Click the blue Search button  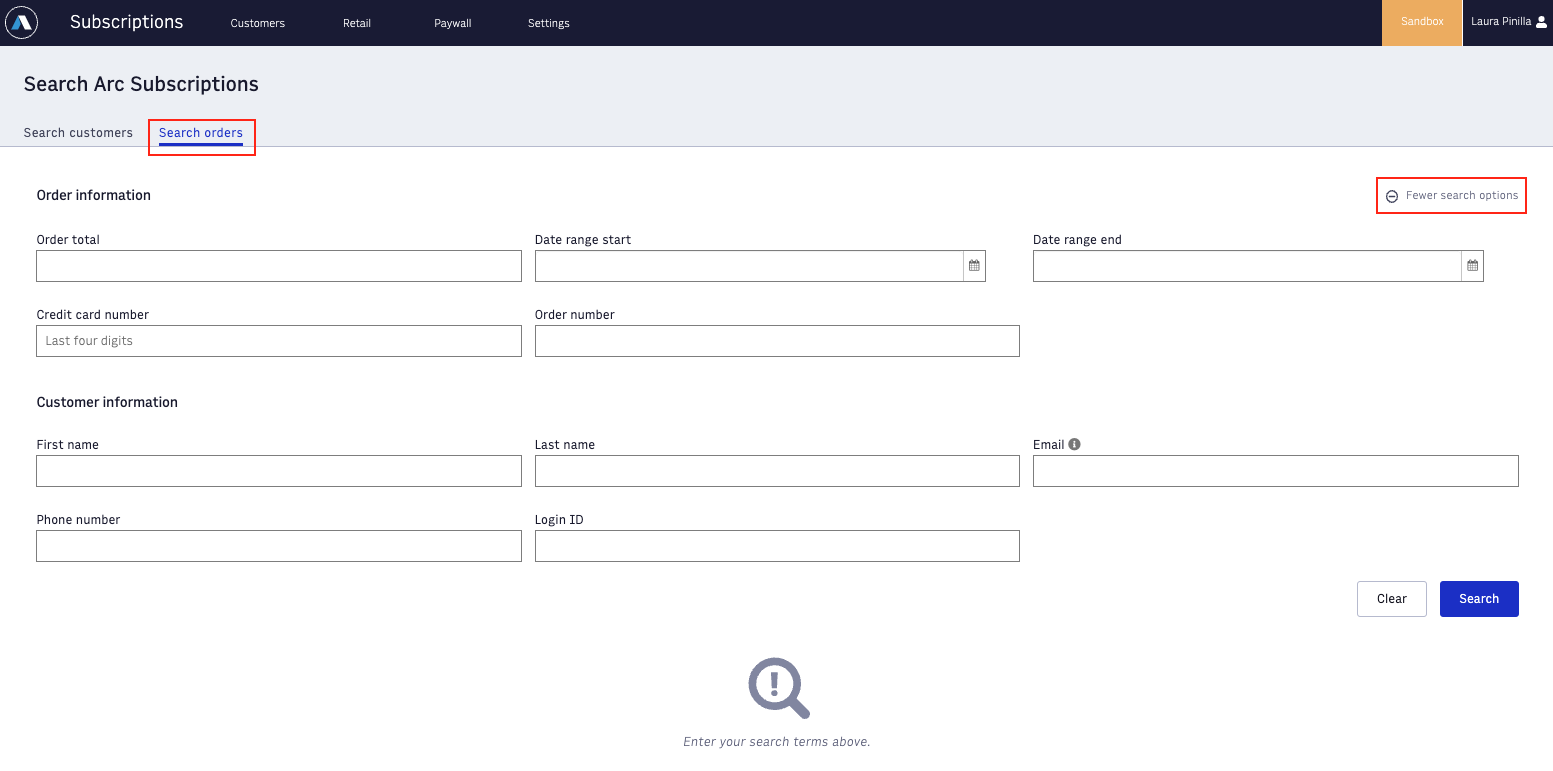1479,599
